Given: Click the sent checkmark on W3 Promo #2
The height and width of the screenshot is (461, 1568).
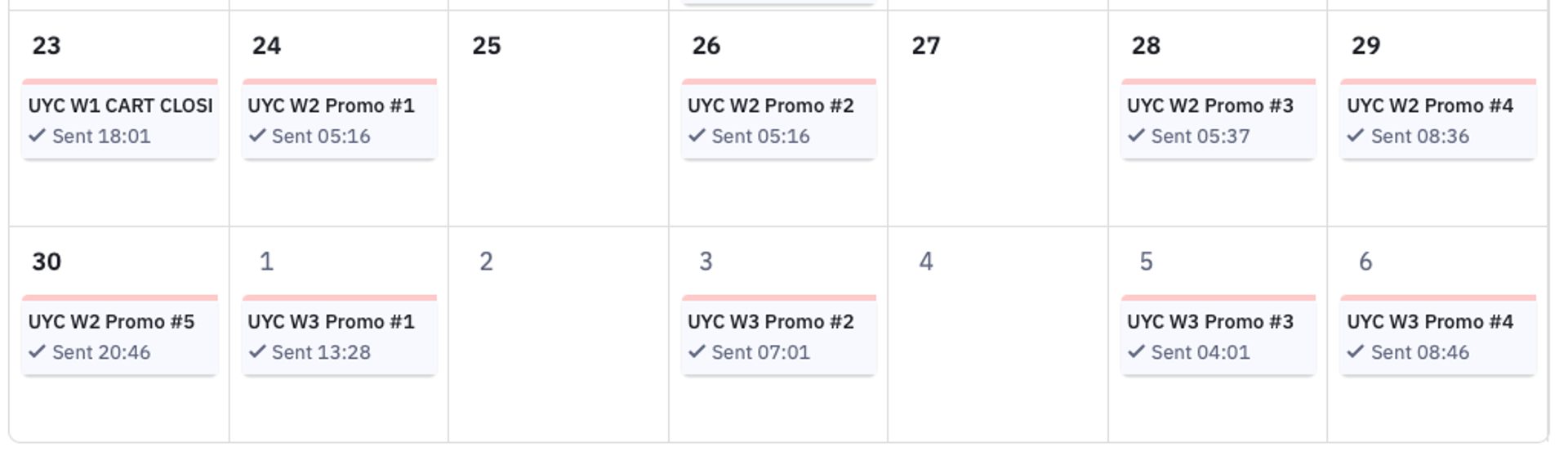Looking at the screenshot, I should coord(697,351).
